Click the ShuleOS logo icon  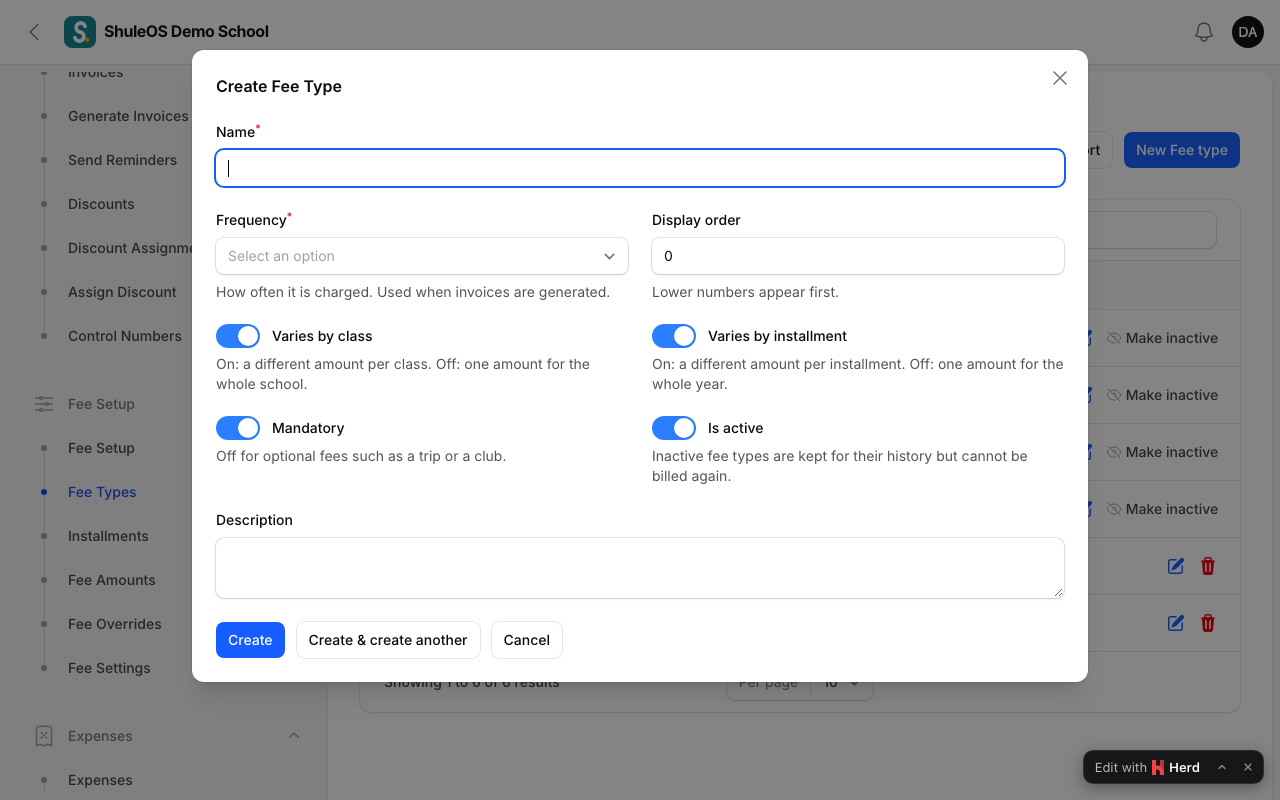point(80,32)
